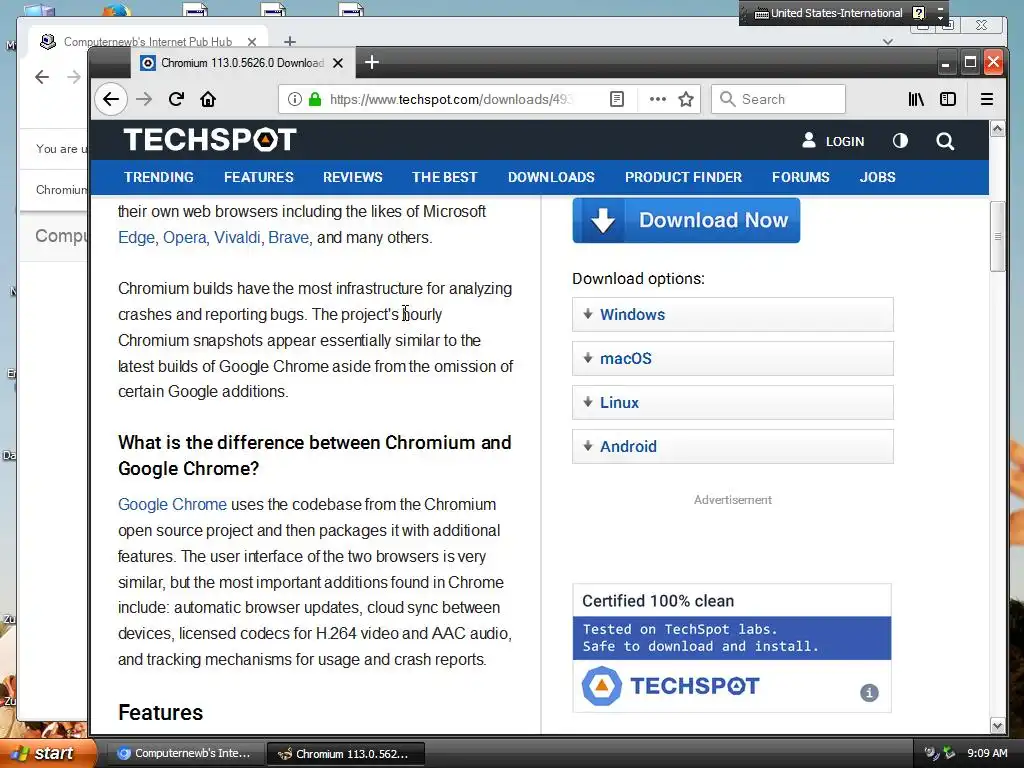The width and height of the screenshot is (1024, 768).
Task: Select the Chromium 113.0.5626.0 Download tab
Action: (242, 63)
